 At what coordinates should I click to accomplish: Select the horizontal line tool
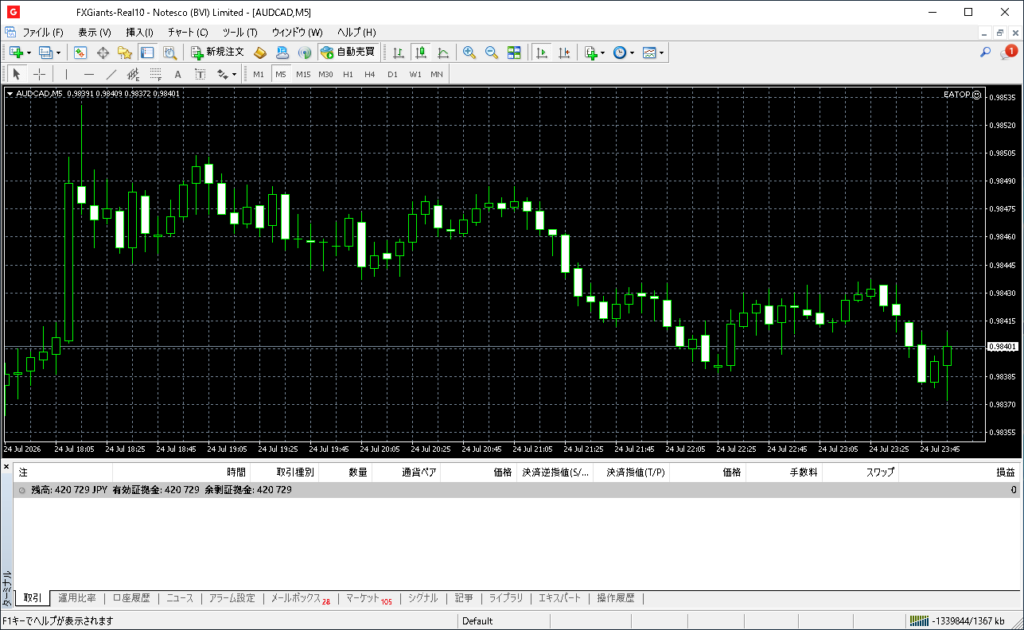tap(89, 74)
